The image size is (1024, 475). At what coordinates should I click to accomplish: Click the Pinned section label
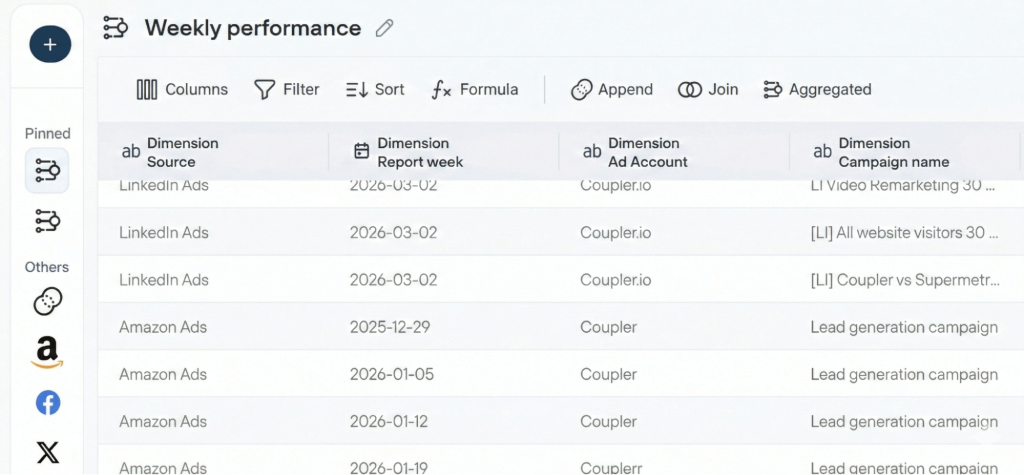(47, 133)
